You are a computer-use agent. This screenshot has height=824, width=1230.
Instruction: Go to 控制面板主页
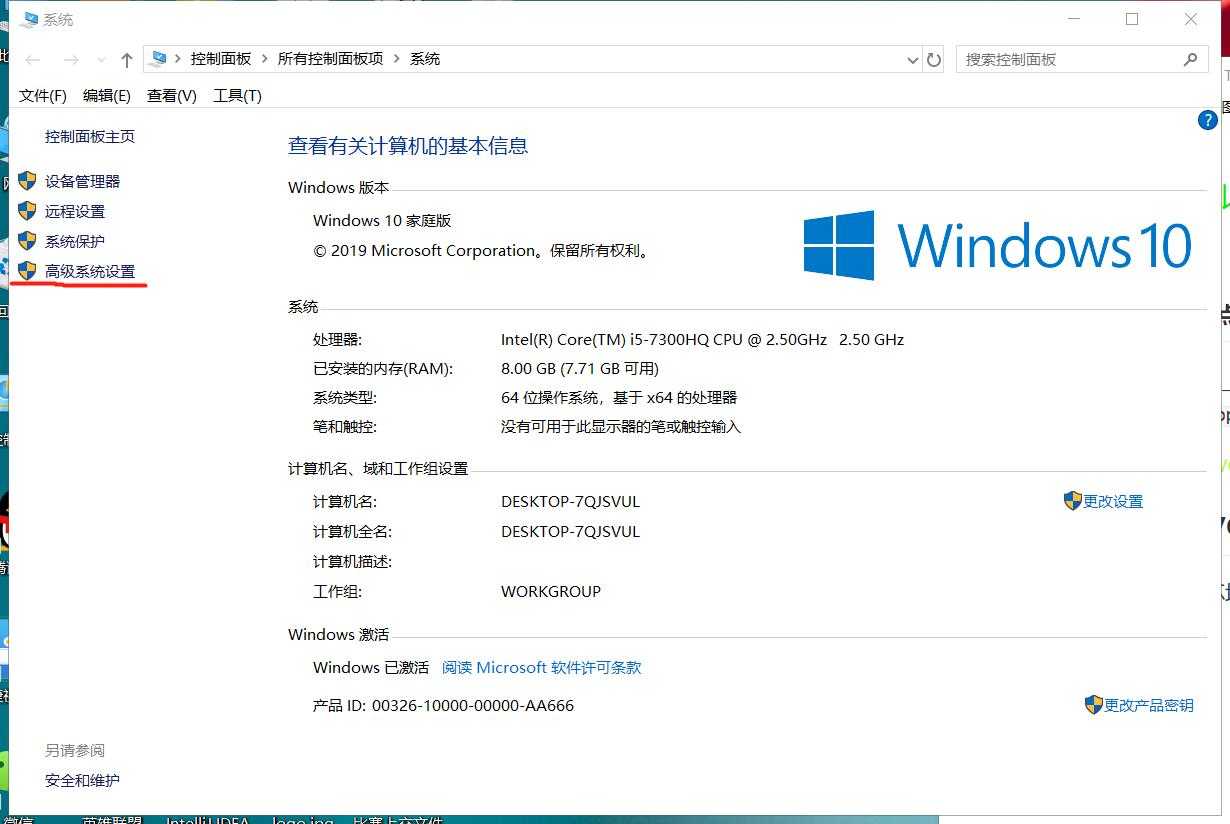(x=90, y=137)
